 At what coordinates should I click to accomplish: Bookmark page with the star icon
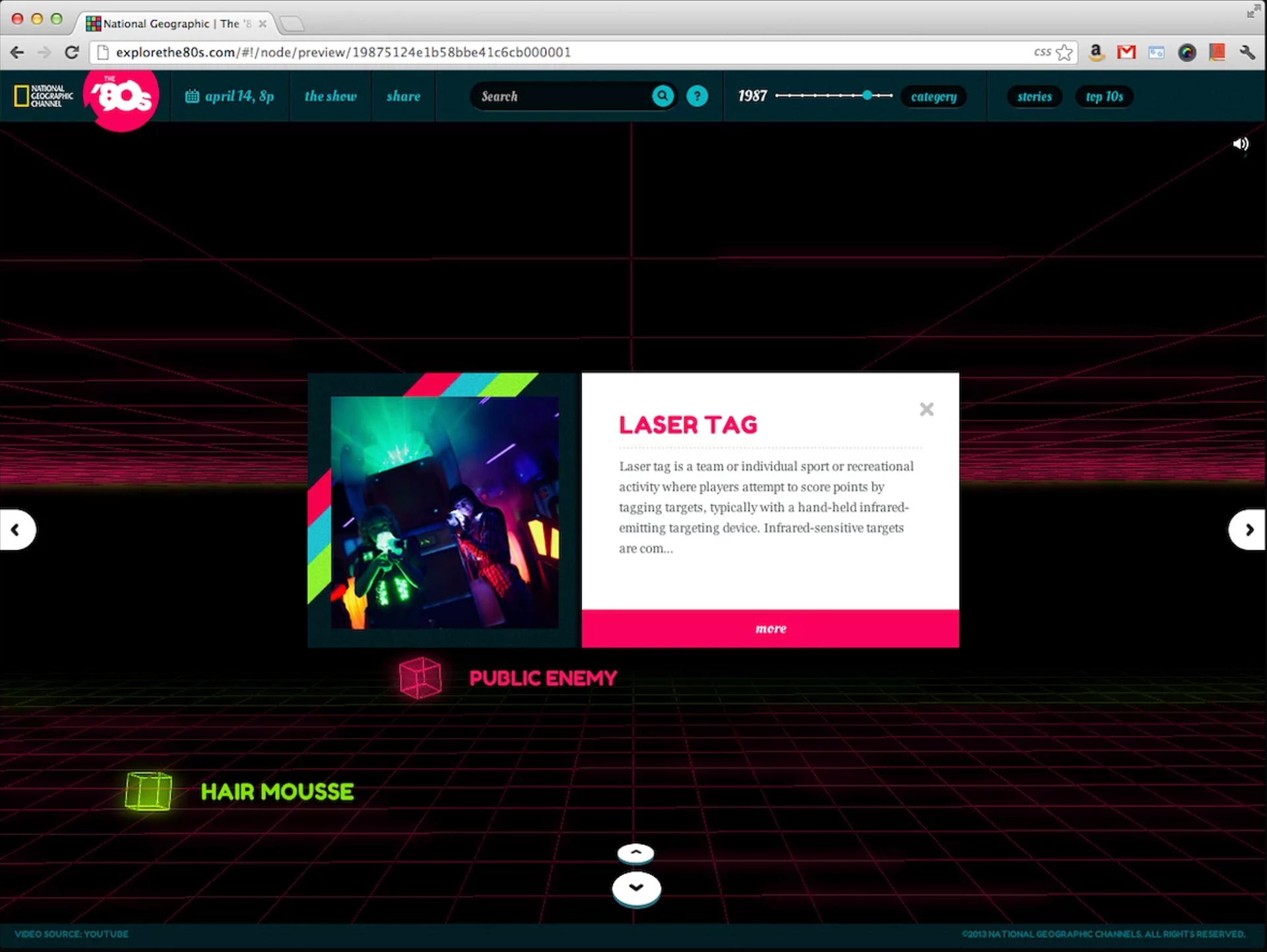(1064, 52)
